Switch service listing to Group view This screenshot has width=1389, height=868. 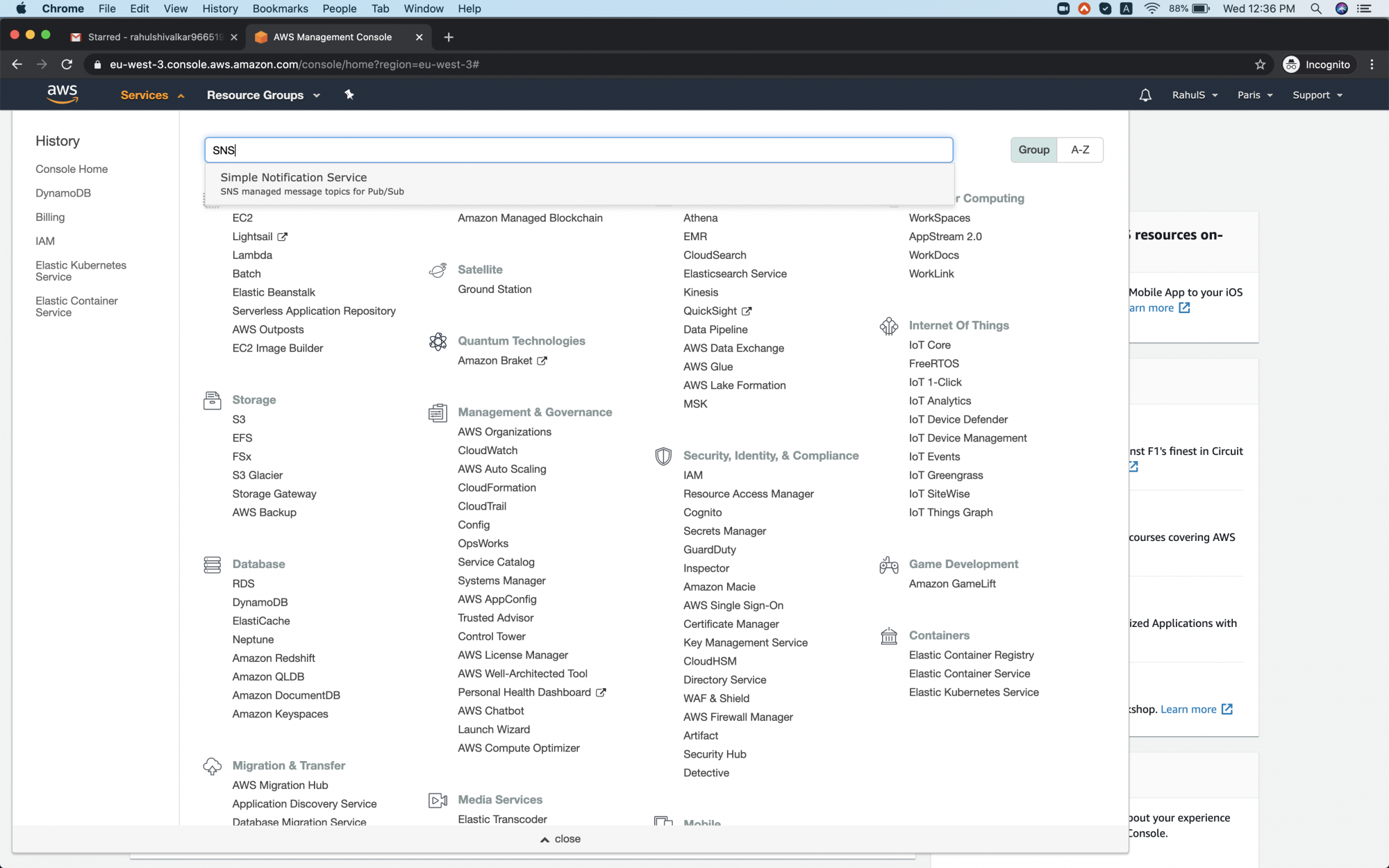(x=1033, y=149)
